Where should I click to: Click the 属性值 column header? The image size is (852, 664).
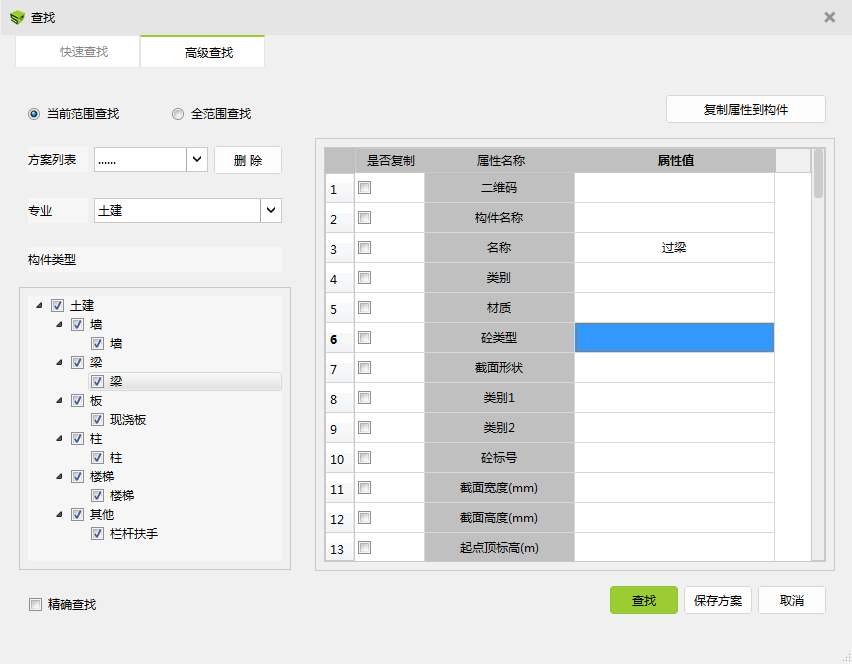coord(675,160)
